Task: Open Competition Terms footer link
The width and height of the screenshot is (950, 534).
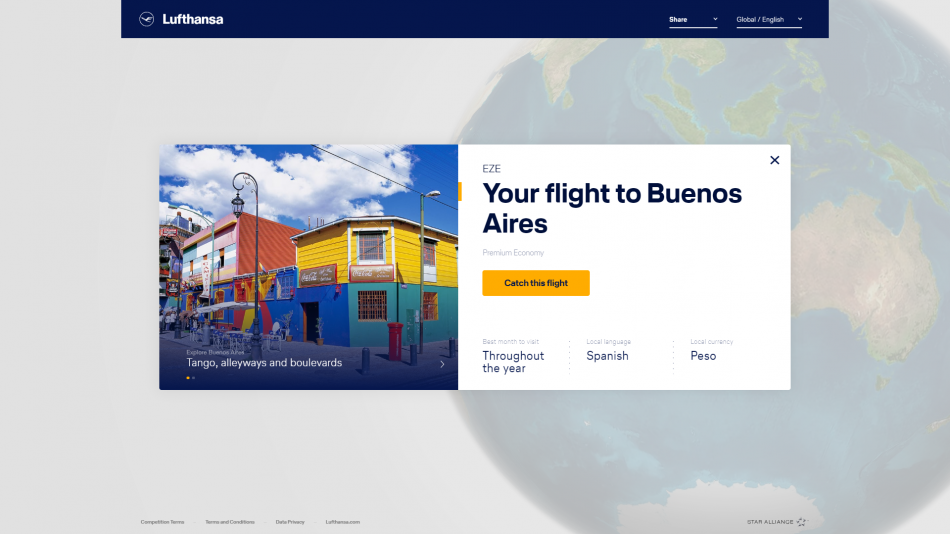Action: pos(162,522)
